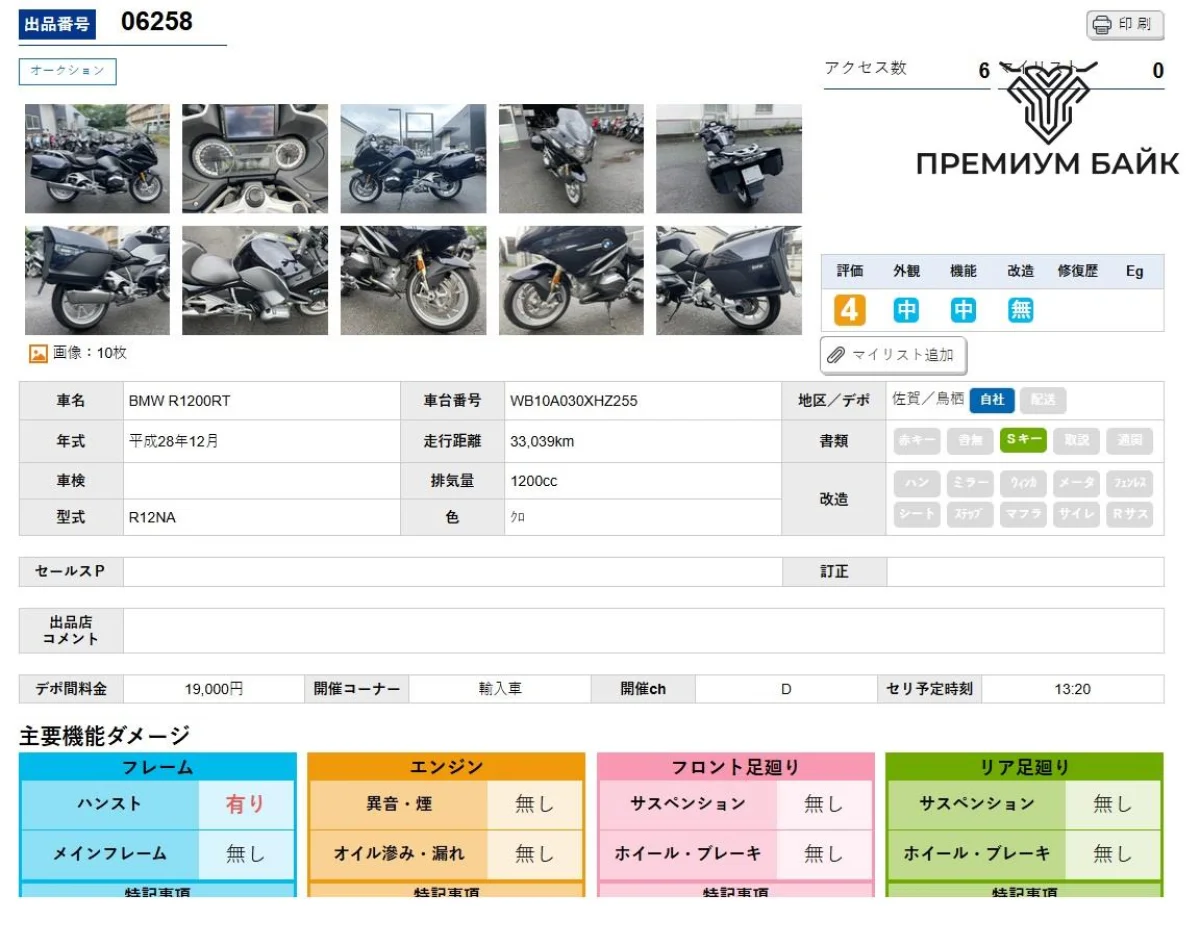Click the image count picture icon
Screen dimensions: 1200x946
(38, 353)
